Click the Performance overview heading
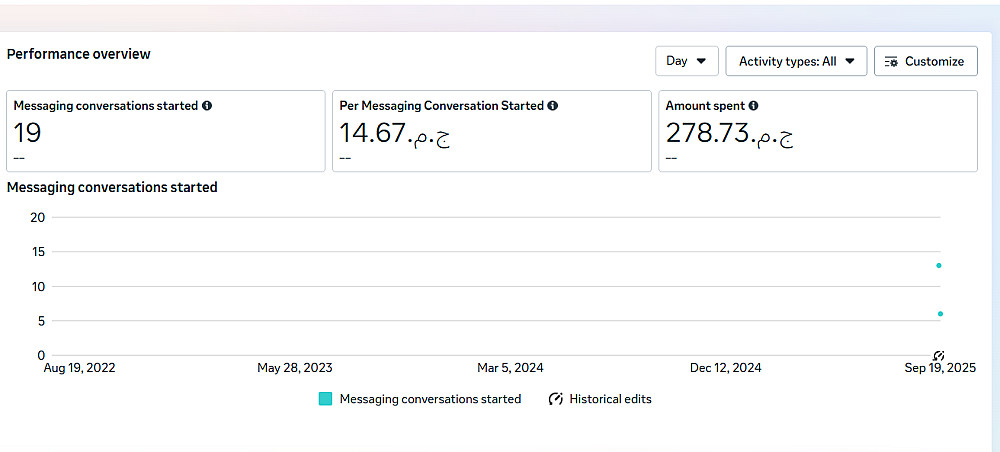This screenshot has width=1000, height=452. click(x=78, y=54)
